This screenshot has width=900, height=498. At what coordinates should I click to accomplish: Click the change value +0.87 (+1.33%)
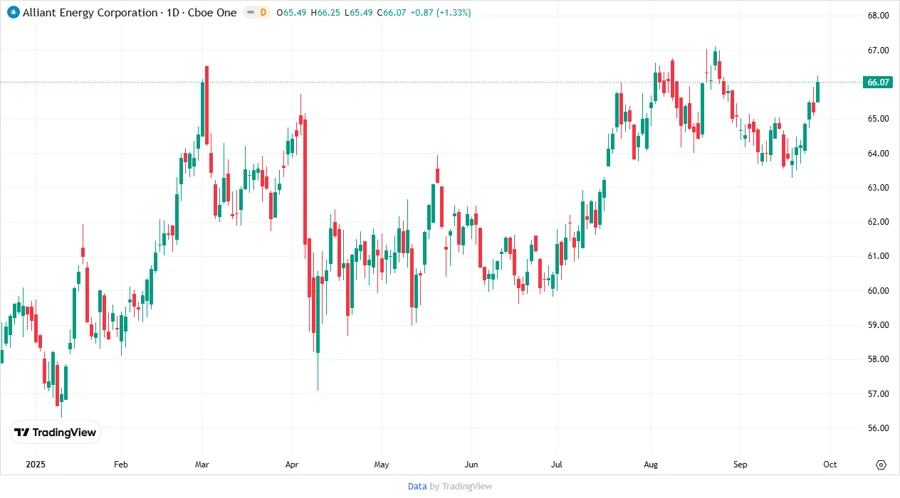click(x=441, y=13)
